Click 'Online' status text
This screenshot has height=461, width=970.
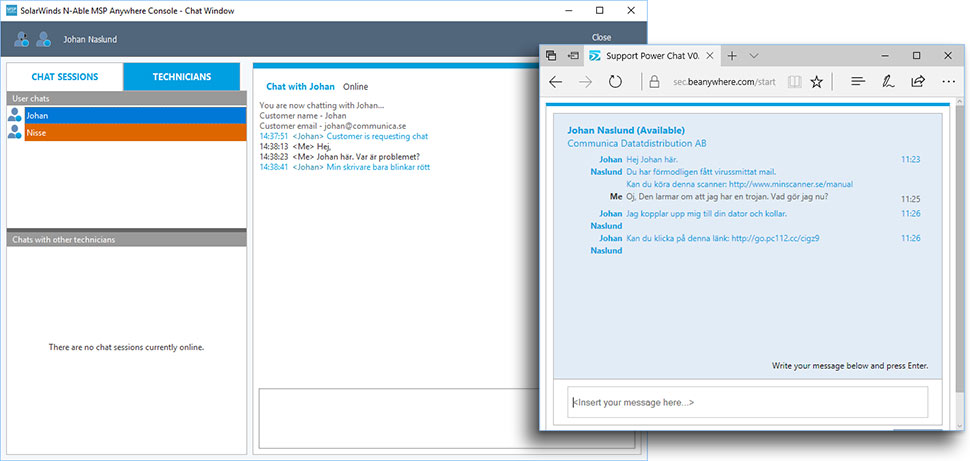tap(355, 87)
